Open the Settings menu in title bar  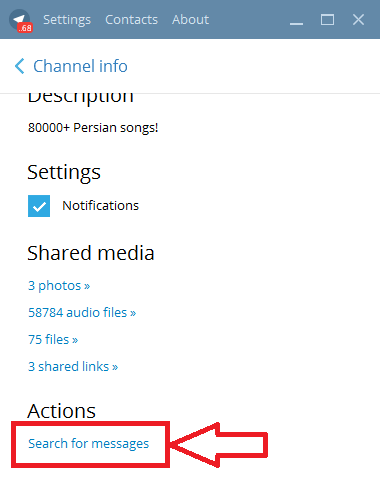coord(67,20)
